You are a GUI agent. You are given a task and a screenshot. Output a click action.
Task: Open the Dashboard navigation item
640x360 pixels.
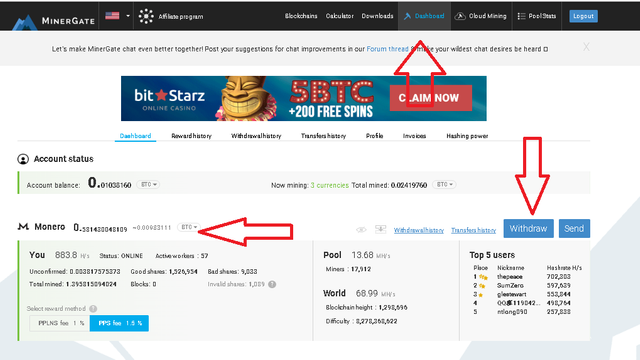[424, 16]
